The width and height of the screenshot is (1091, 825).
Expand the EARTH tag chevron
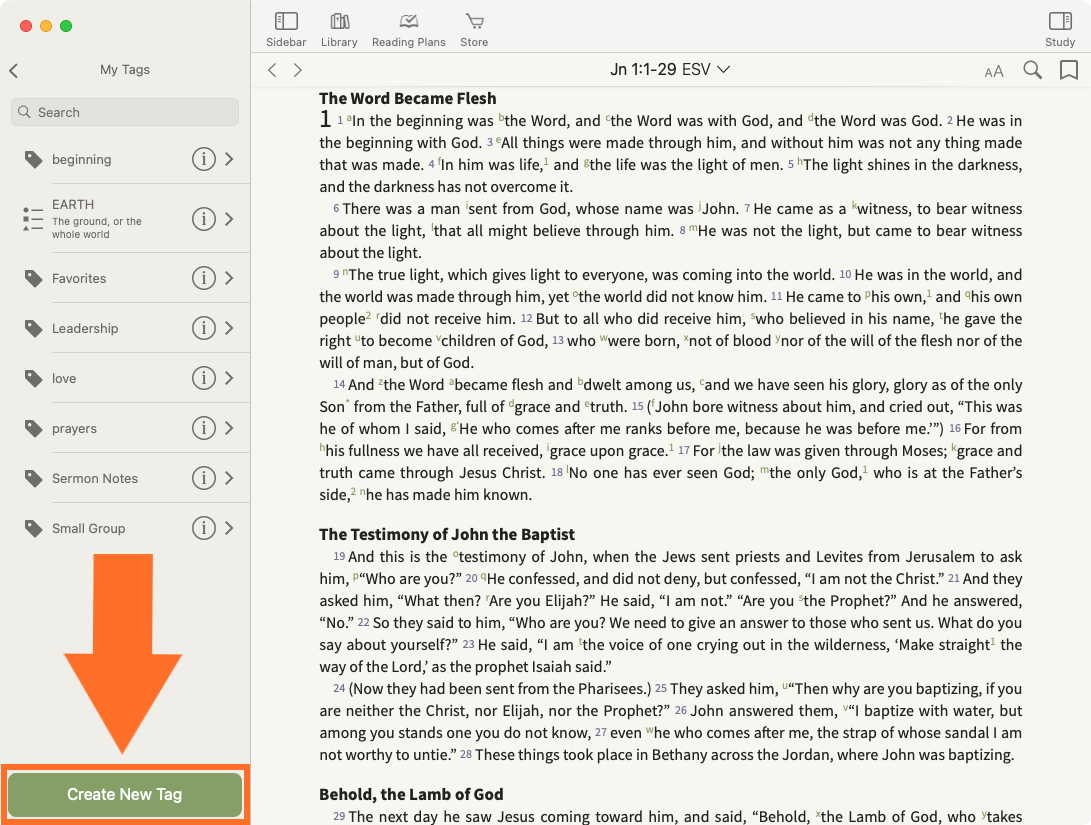tap(230, 219)
